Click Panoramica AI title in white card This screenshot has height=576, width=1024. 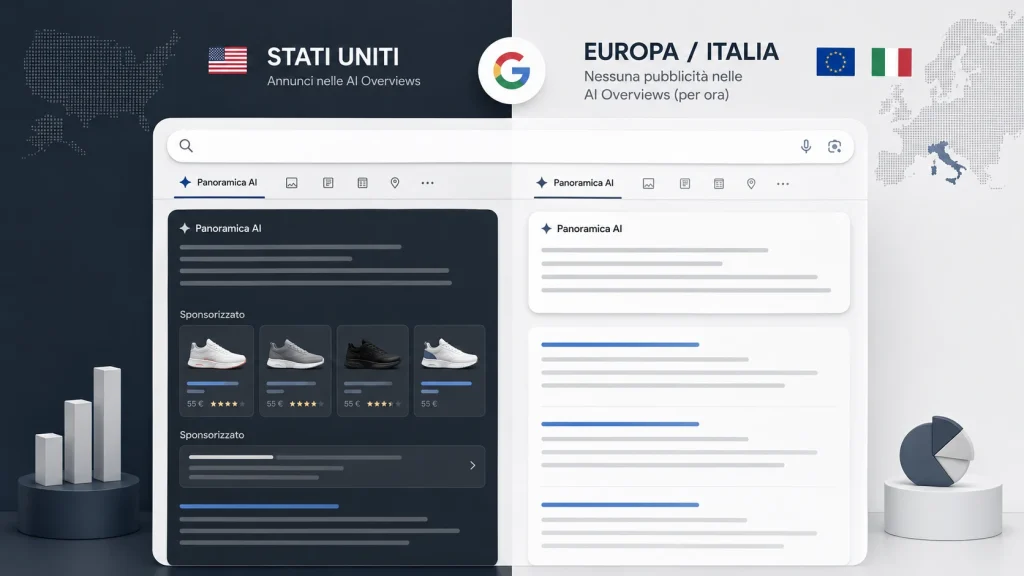(x=589, y=229)
